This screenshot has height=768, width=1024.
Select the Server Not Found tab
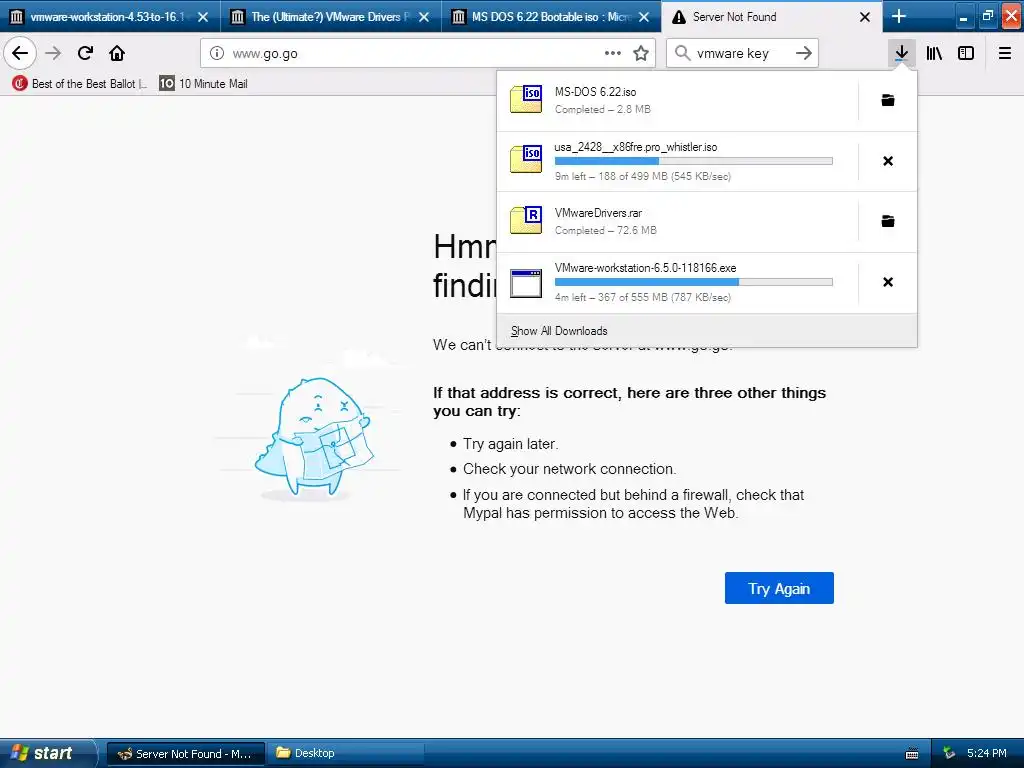(771, 16)
